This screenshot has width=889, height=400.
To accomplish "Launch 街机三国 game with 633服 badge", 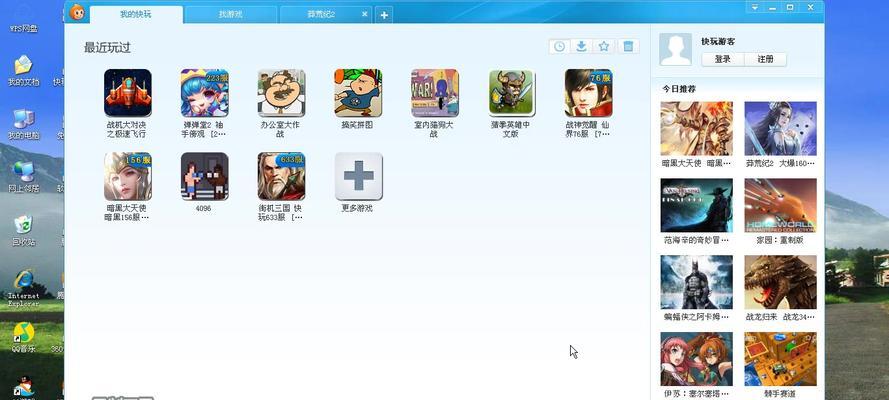I will [281, 176].
